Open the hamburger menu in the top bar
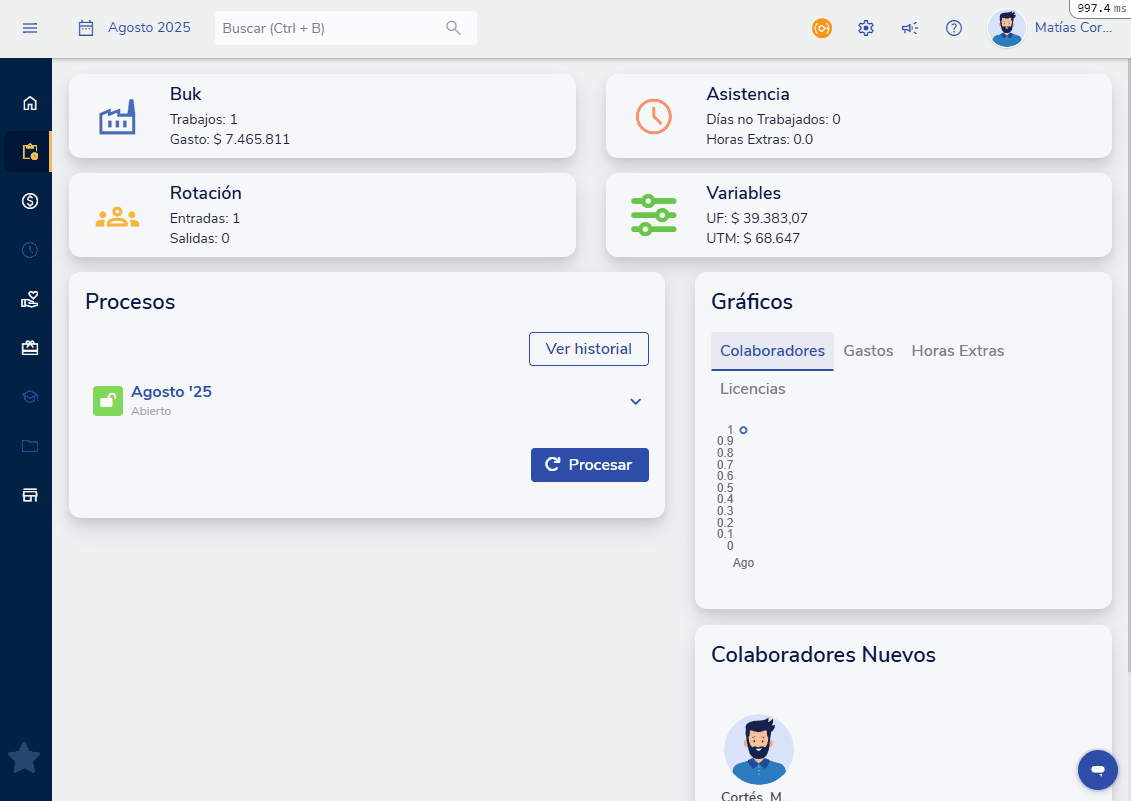Image resolution: width=1131 pixels, height=801 pixels. click(30, 28)
